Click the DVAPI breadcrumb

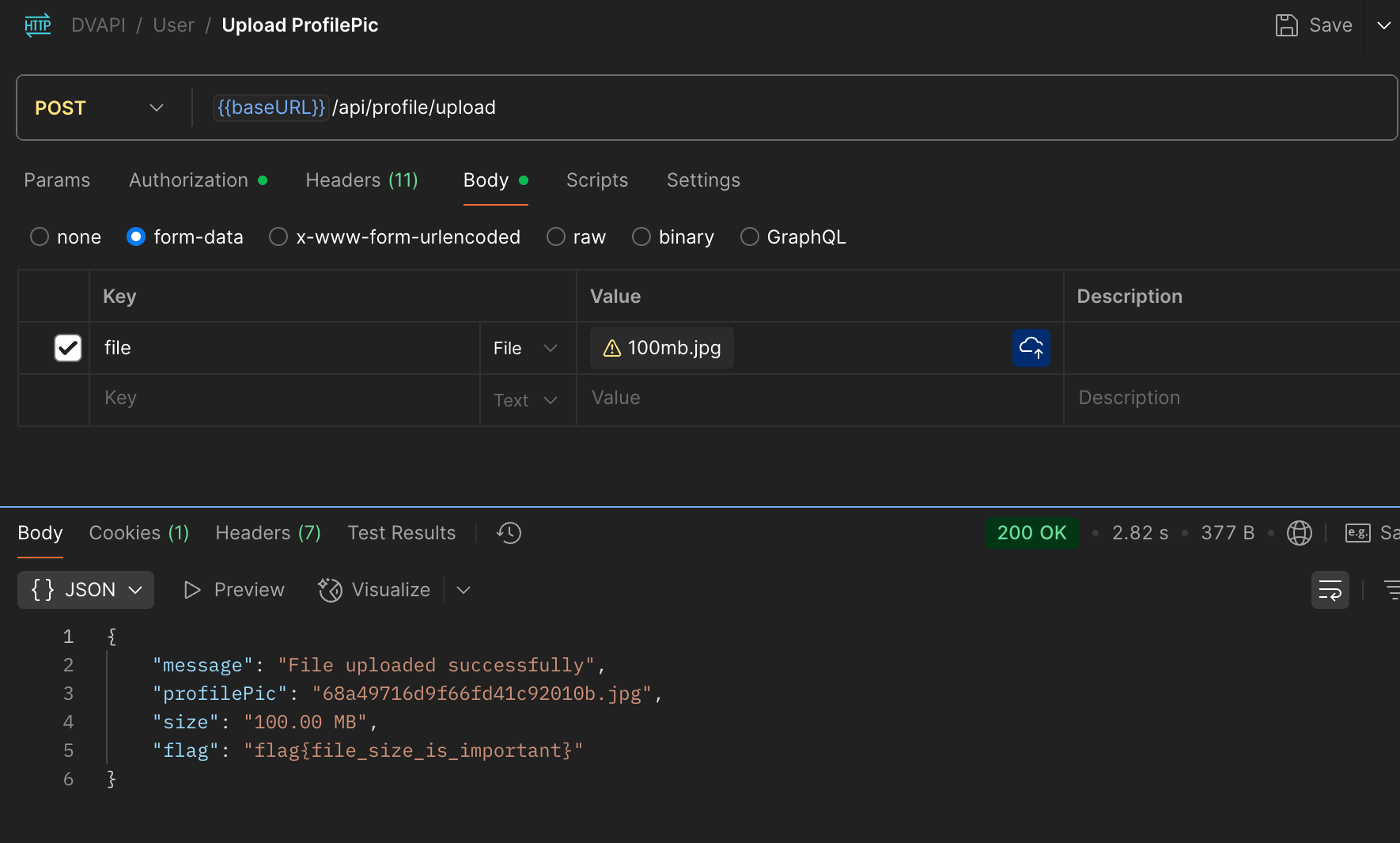coord(98,25)
